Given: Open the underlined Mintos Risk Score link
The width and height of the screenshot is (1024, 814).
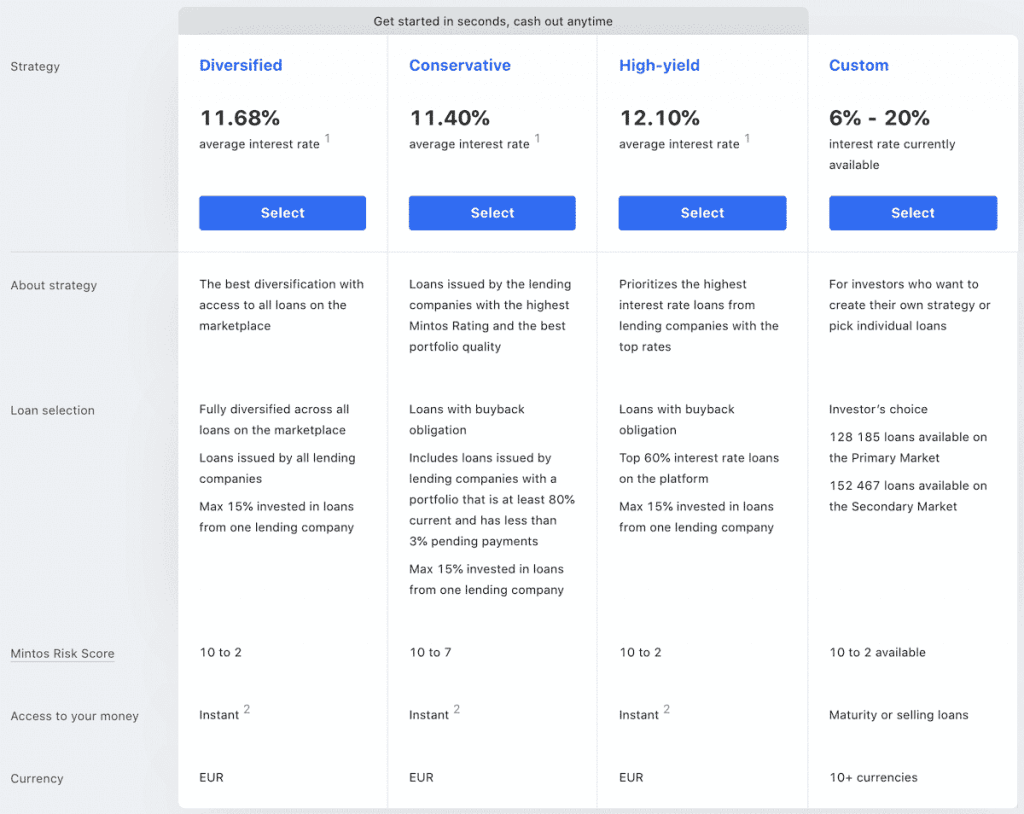Looking at the screenshot, I should [62, 654].
